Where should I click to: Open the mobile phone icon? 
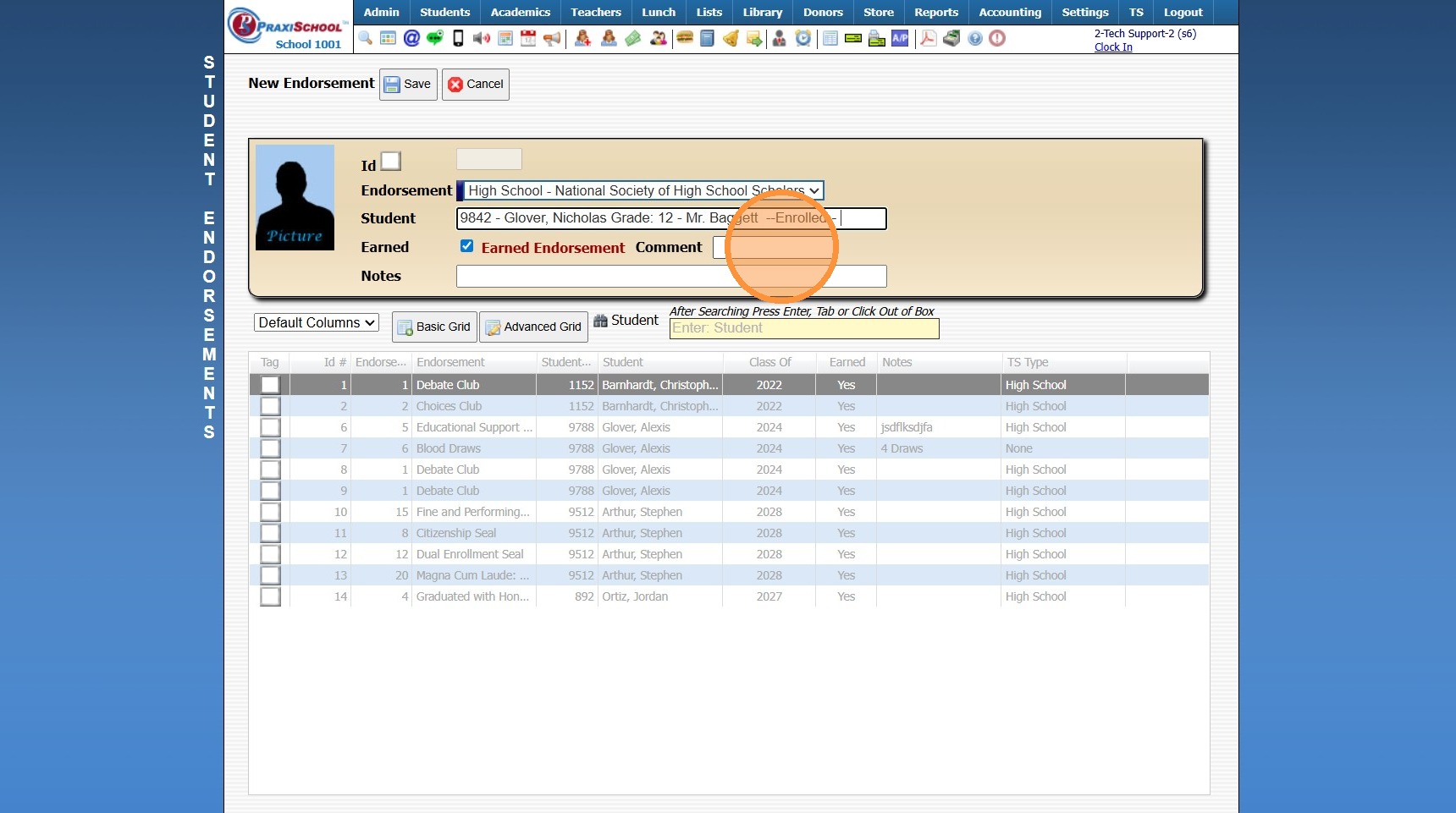[458, 38]
